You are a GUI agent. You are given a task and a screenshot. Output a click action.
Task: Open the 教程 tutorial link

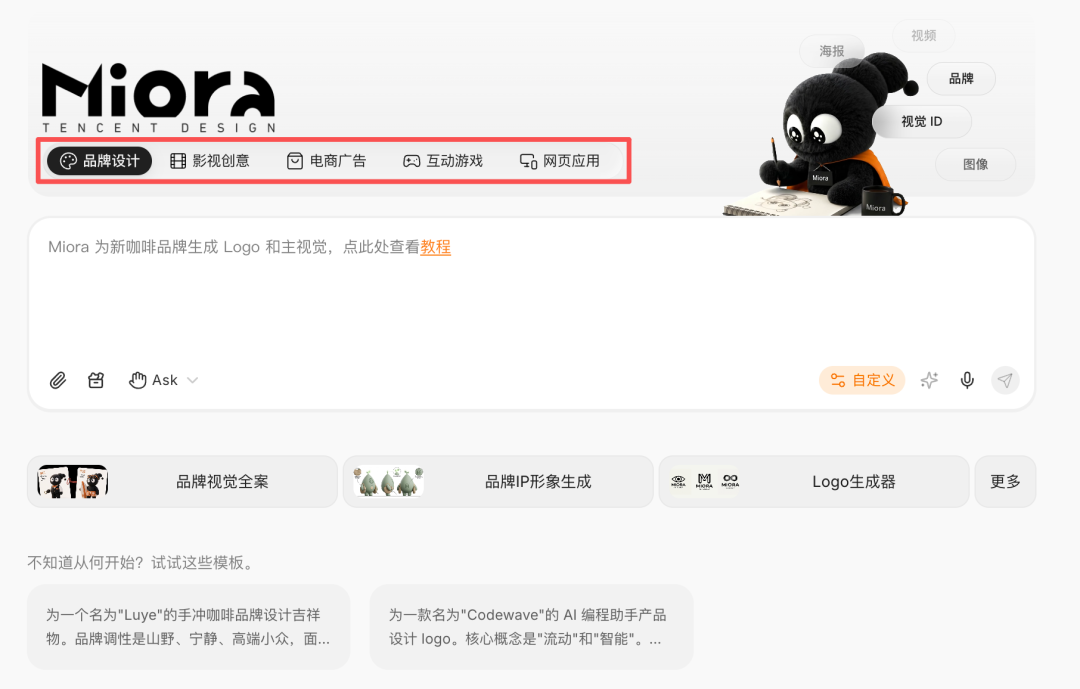tap(435, 247)
